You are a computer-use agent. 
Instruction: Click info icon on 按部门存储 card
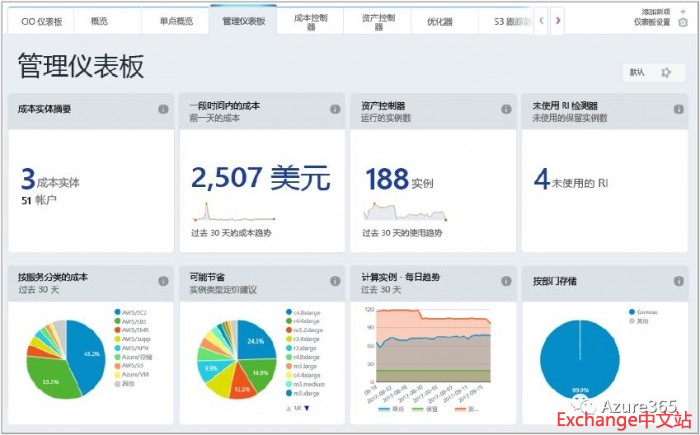(677, 282)
